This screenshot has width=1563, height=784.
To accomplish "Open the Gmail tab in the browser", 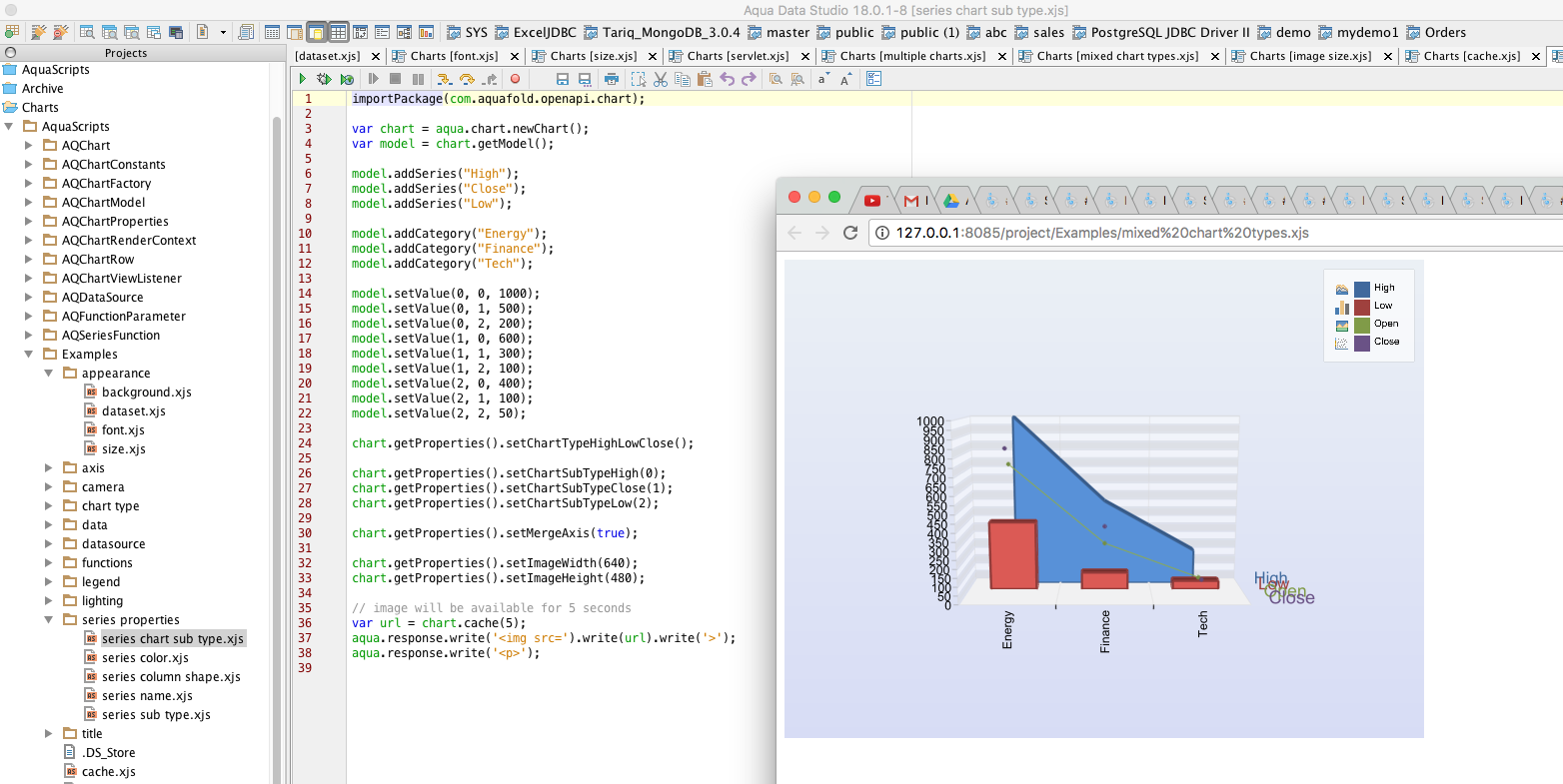I will [911, 201].
